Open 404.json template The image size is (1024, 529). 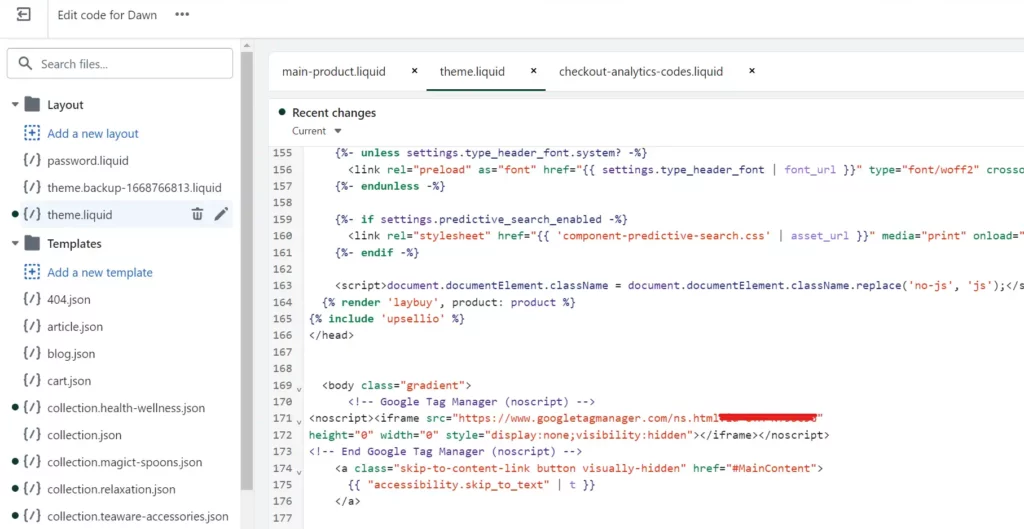click(69, 300)
